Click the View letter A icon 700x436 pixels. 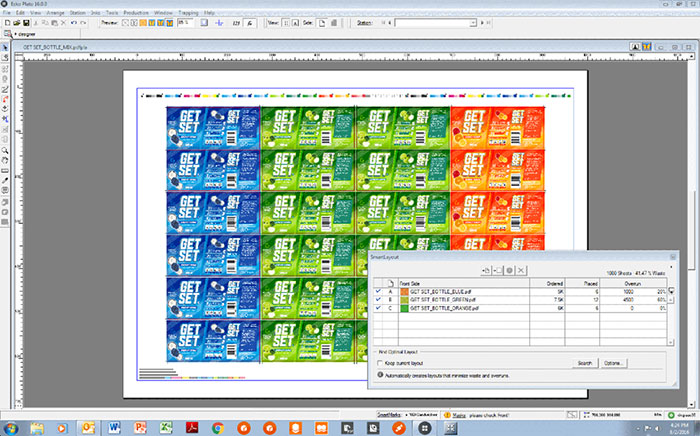click(295, 23)
